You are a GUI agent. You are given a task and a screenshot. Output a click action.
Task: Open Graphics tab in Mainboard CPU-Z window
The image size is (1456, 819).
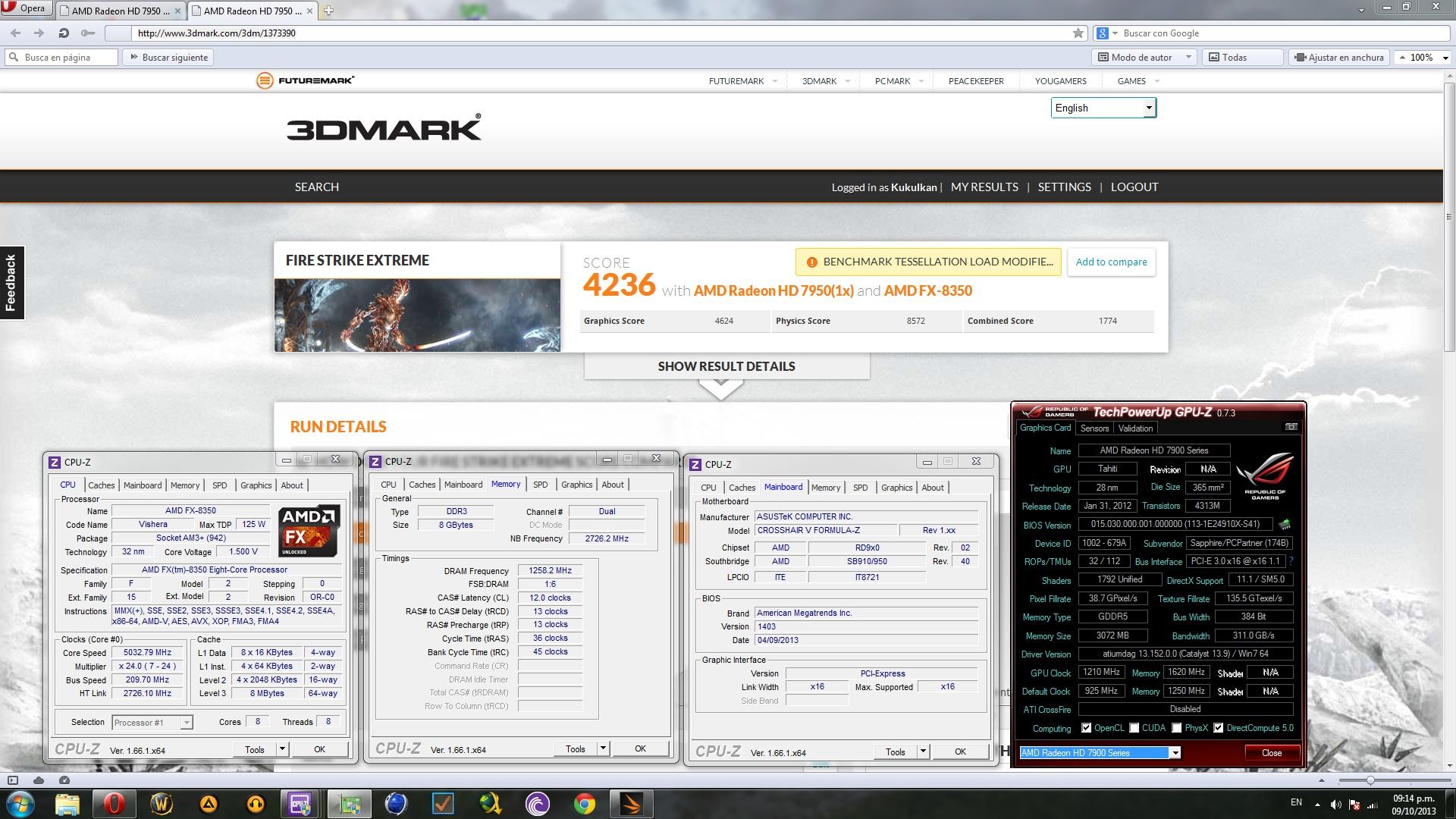click(x=896, y=488)
